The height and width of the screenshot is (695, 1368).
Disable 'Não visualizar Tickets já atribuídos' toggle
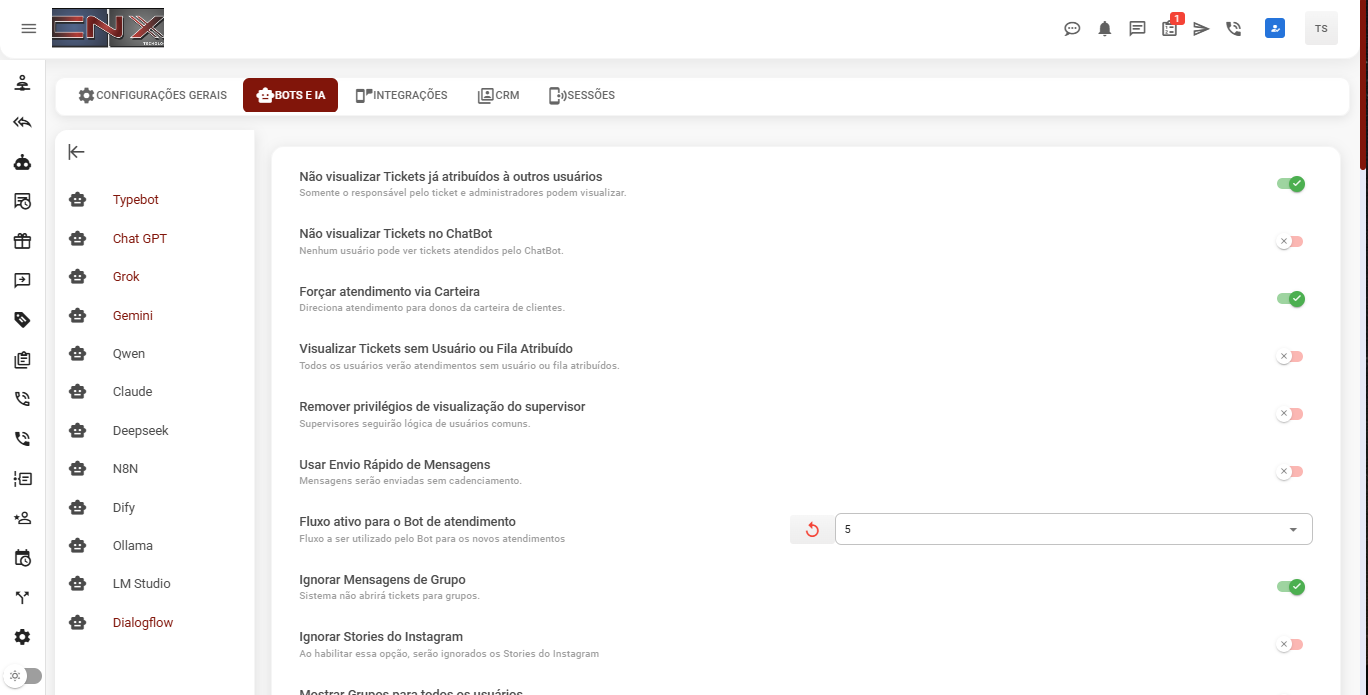coord(1290,184)
